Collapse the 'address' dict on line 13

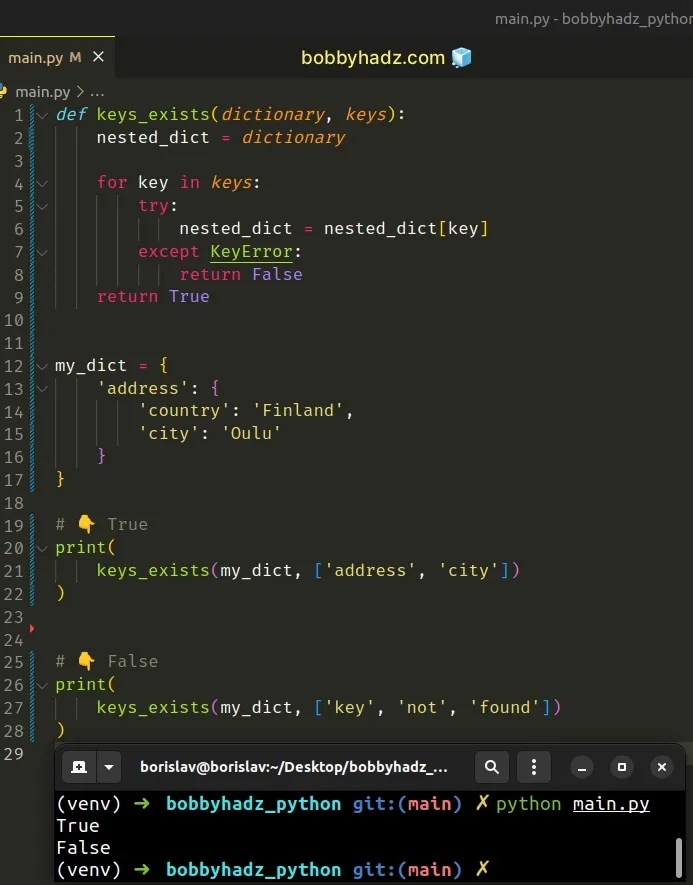(42, 389)
